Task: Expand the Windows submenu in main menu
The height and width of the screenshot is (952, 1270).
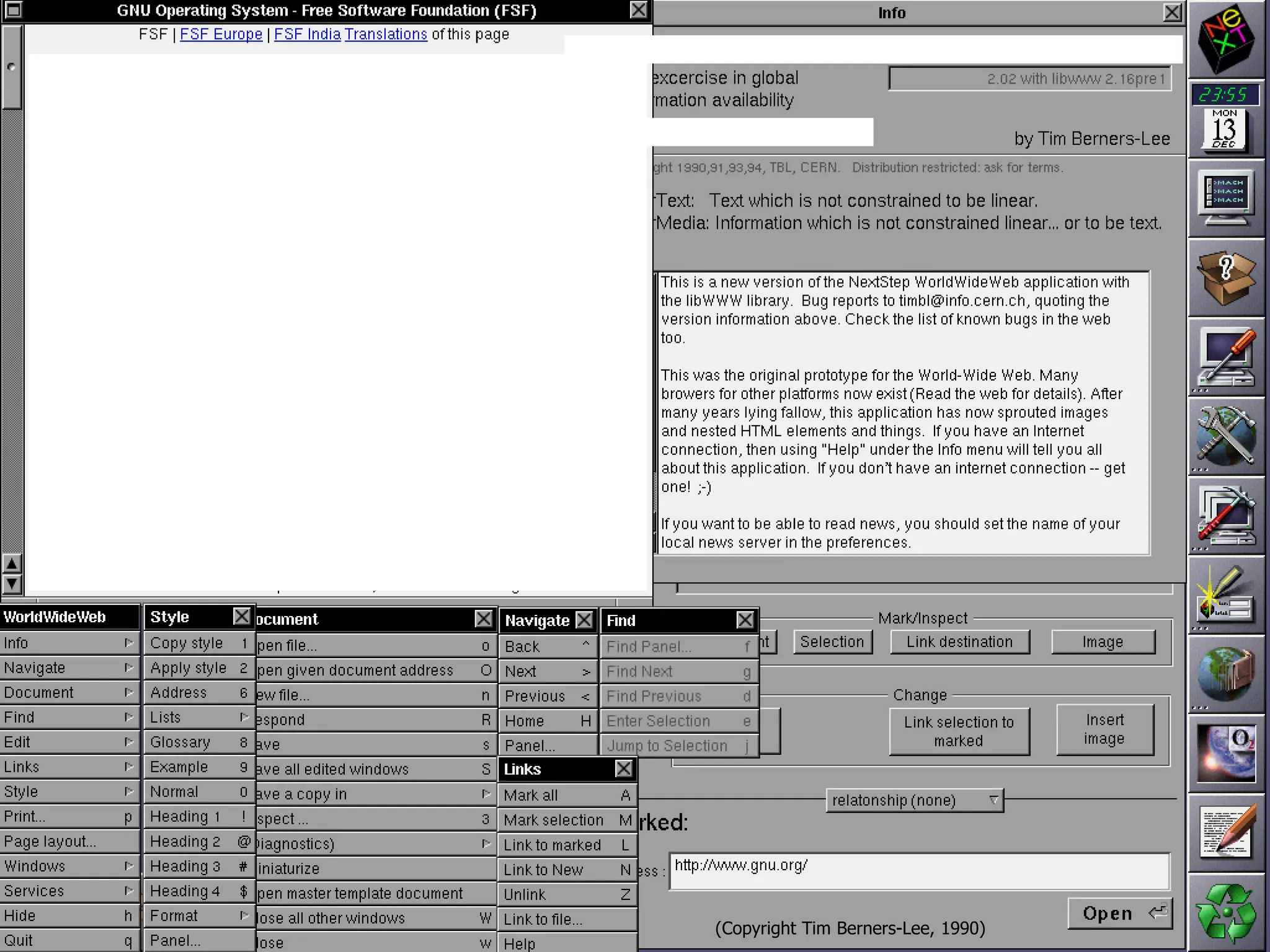Action: (69, 866)
